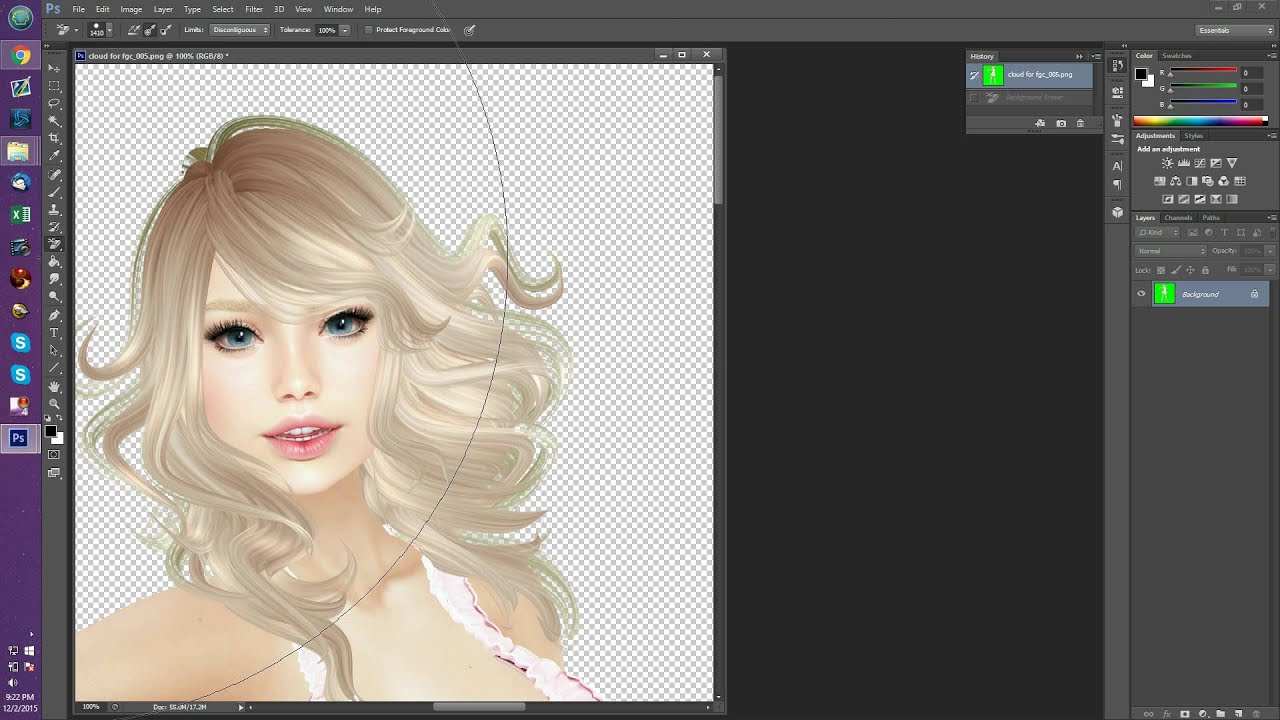The image size is (1280, 720).
Task: Switch to the Paths tab
Action: [1211, 218]
